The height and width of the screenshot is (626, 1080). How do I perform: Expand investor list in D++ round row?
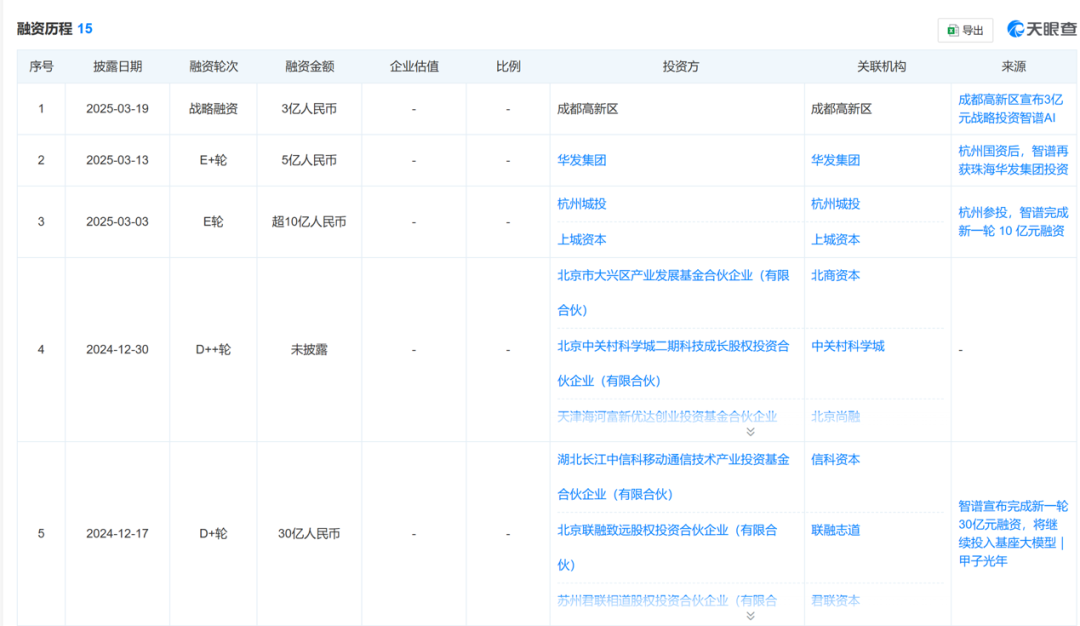point(750,432)
